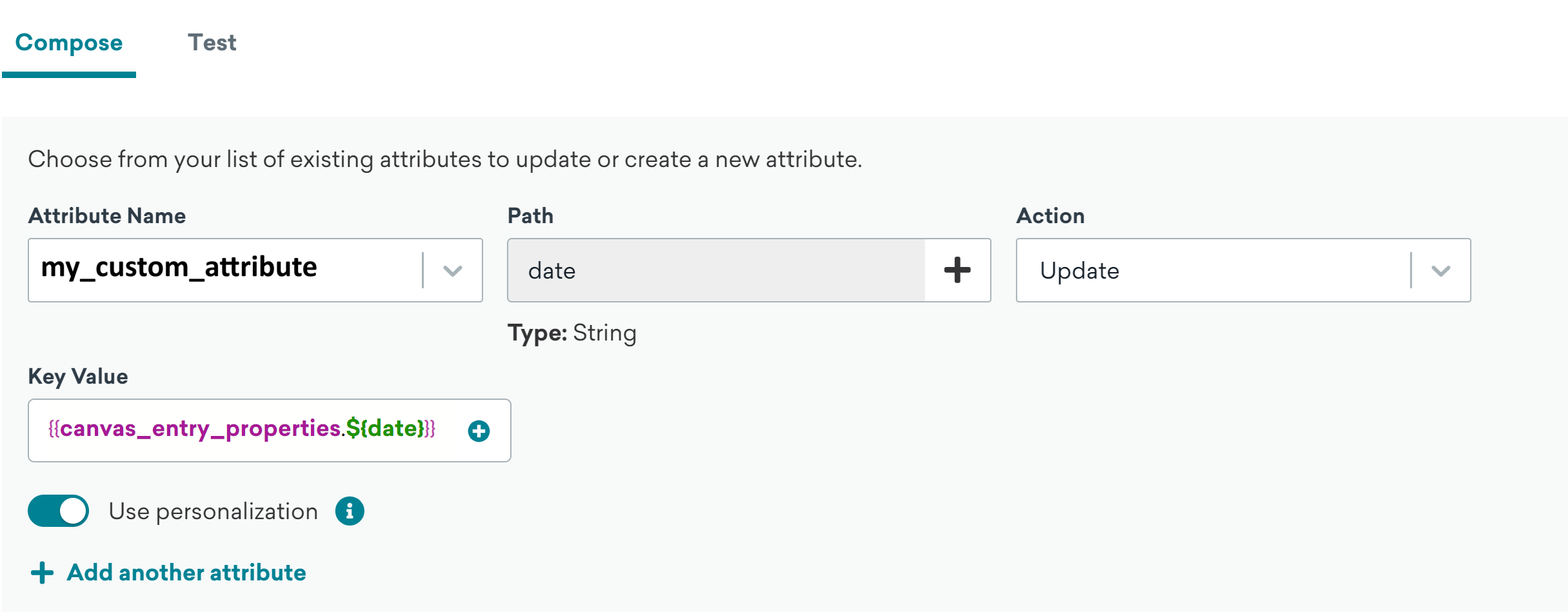
Task: Open the my_custom_attribute combo box
Action: [226, 270]
